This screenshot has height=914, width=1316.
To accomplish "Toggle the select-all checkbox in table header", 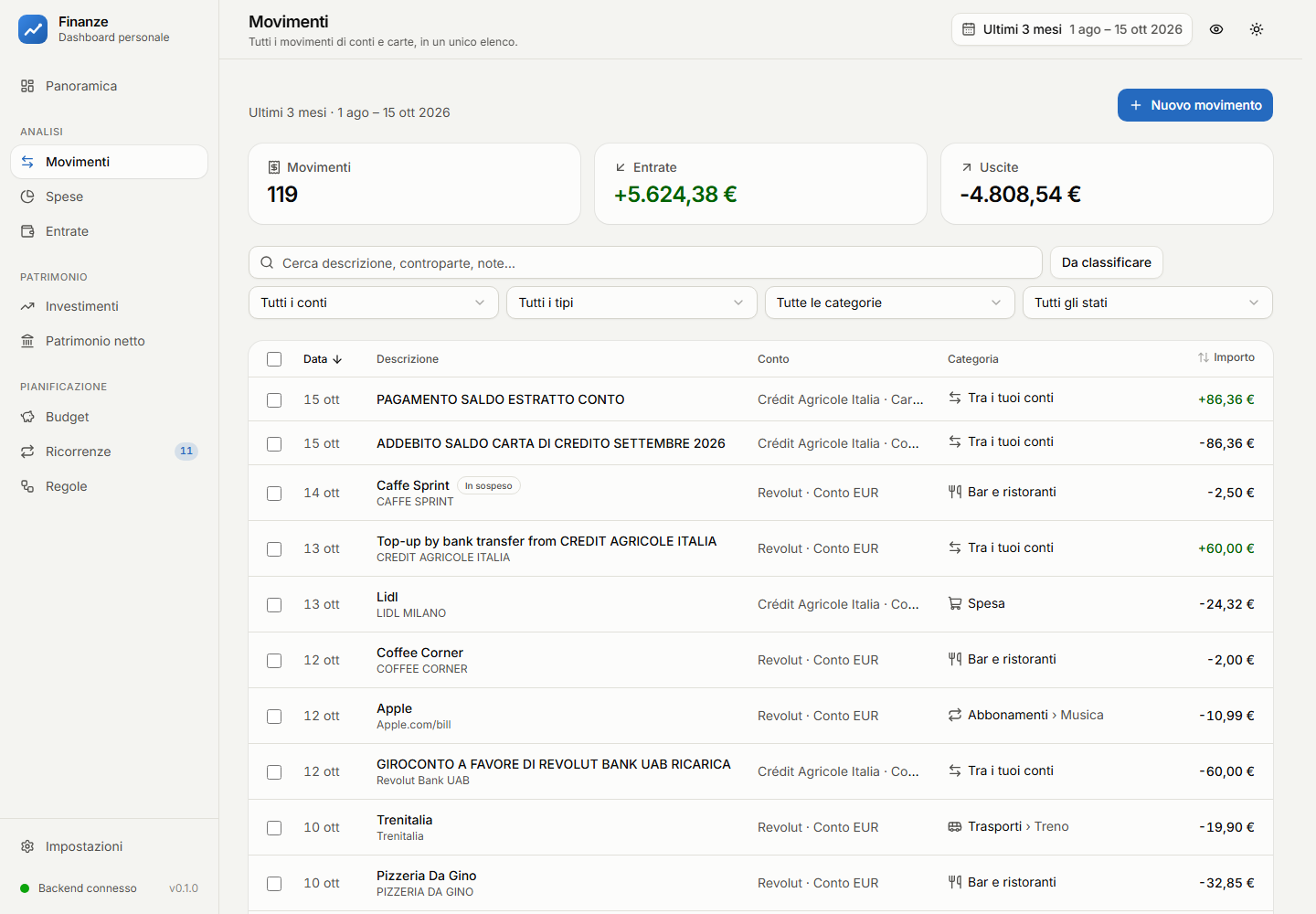I will click(274, 359).
